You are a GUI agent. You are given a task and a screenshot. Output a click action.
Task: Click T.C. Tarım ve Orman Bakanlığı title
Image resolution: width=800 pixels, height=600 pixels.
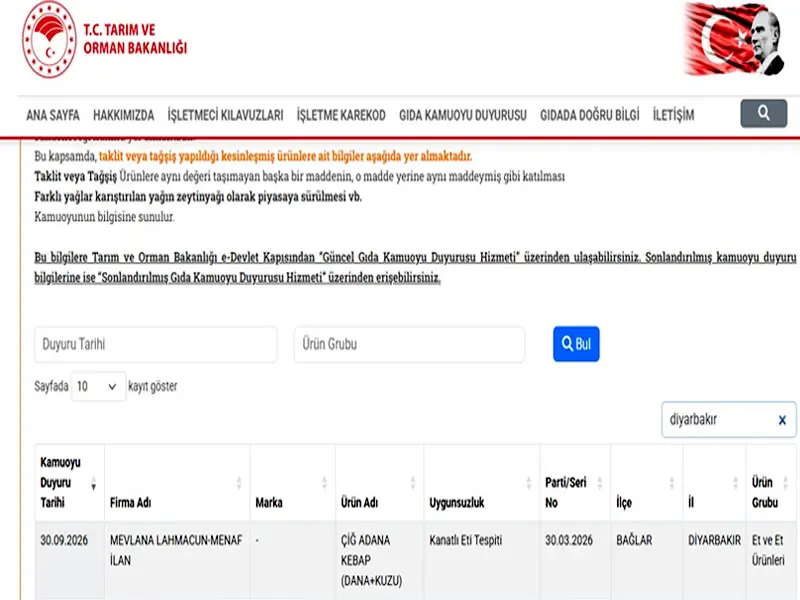(x=135, y=39)
